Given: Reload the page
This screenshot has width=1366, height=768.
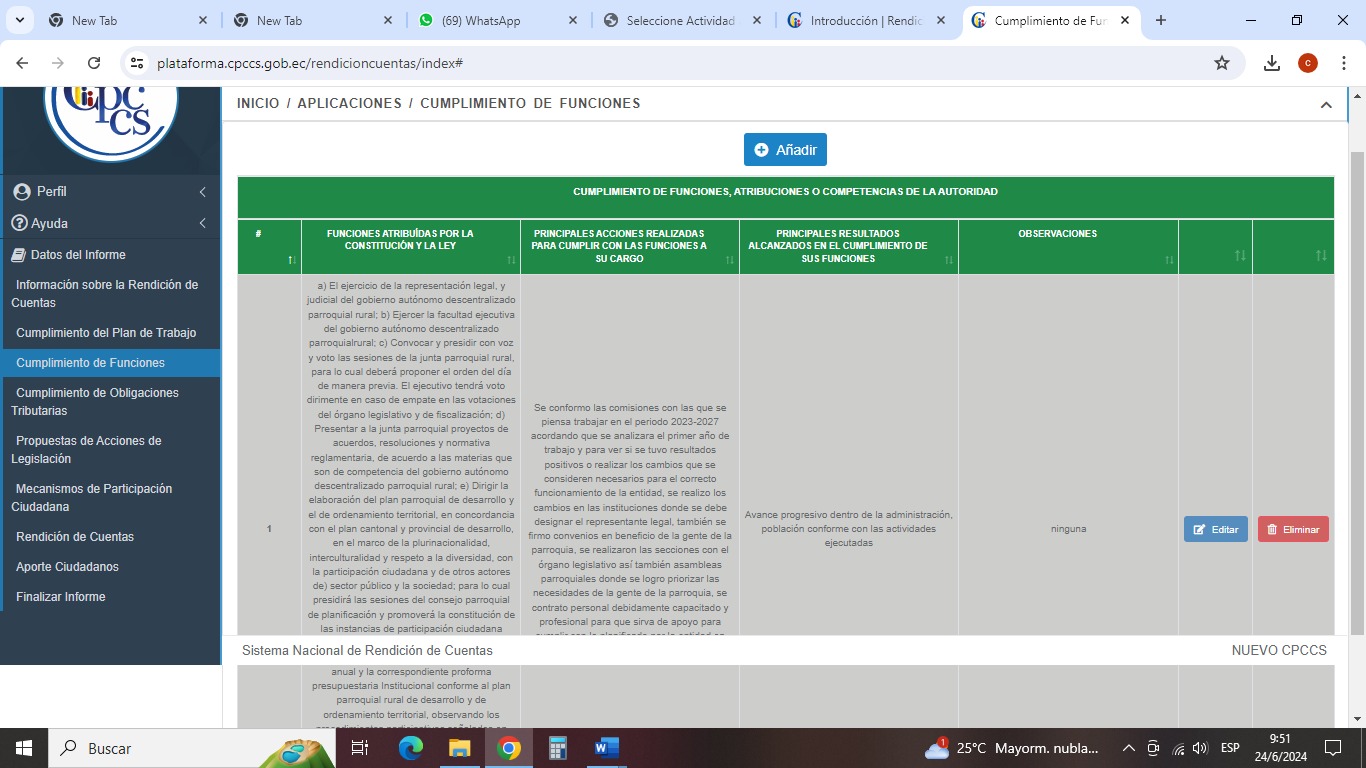Looking at the screenshot, I should pos(94,63).
